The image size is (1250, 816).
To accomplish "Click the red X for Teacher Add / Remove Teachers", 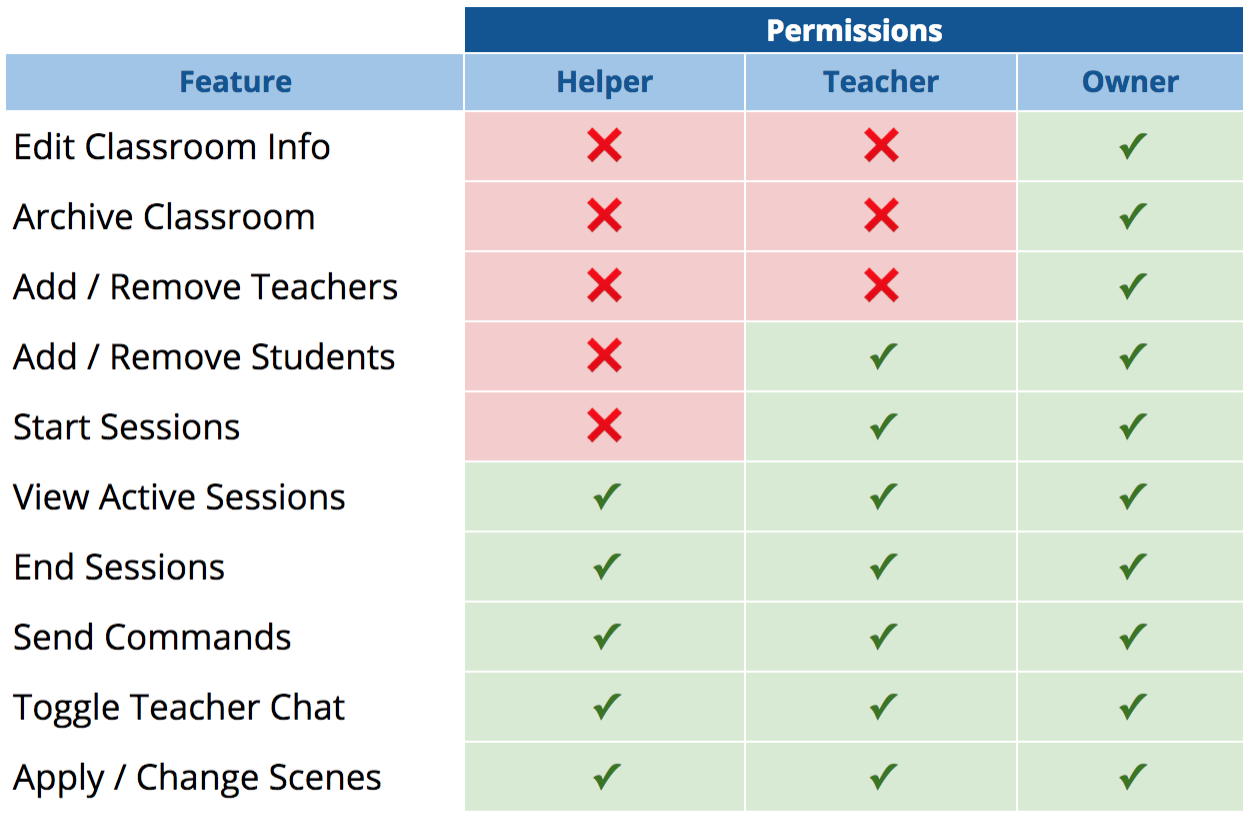I will tap(881, 287).
